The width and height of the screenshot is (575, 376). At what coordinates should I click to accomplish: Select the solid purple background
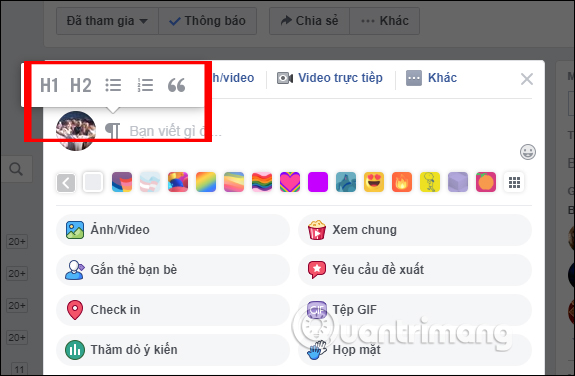pos(318,182)
